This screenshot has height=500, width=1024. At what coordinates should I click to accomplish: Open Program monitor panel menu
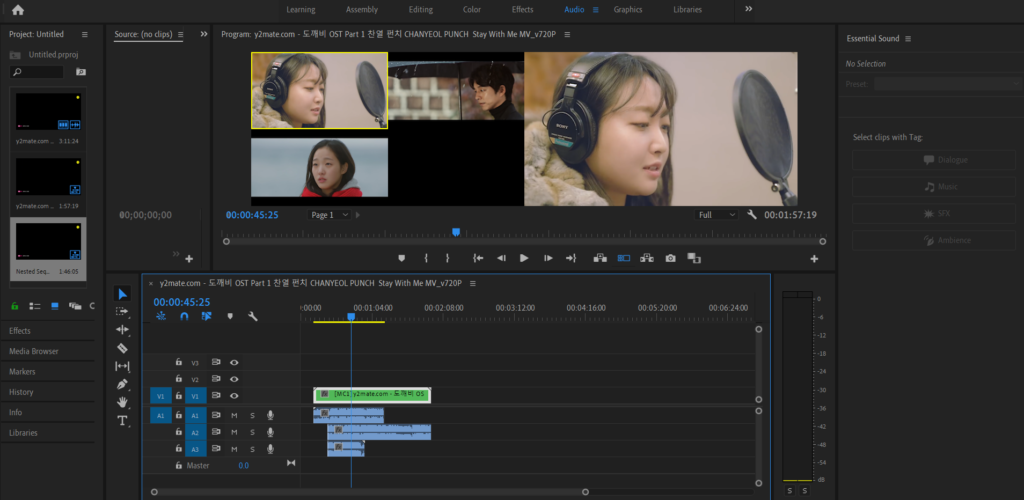567,34
